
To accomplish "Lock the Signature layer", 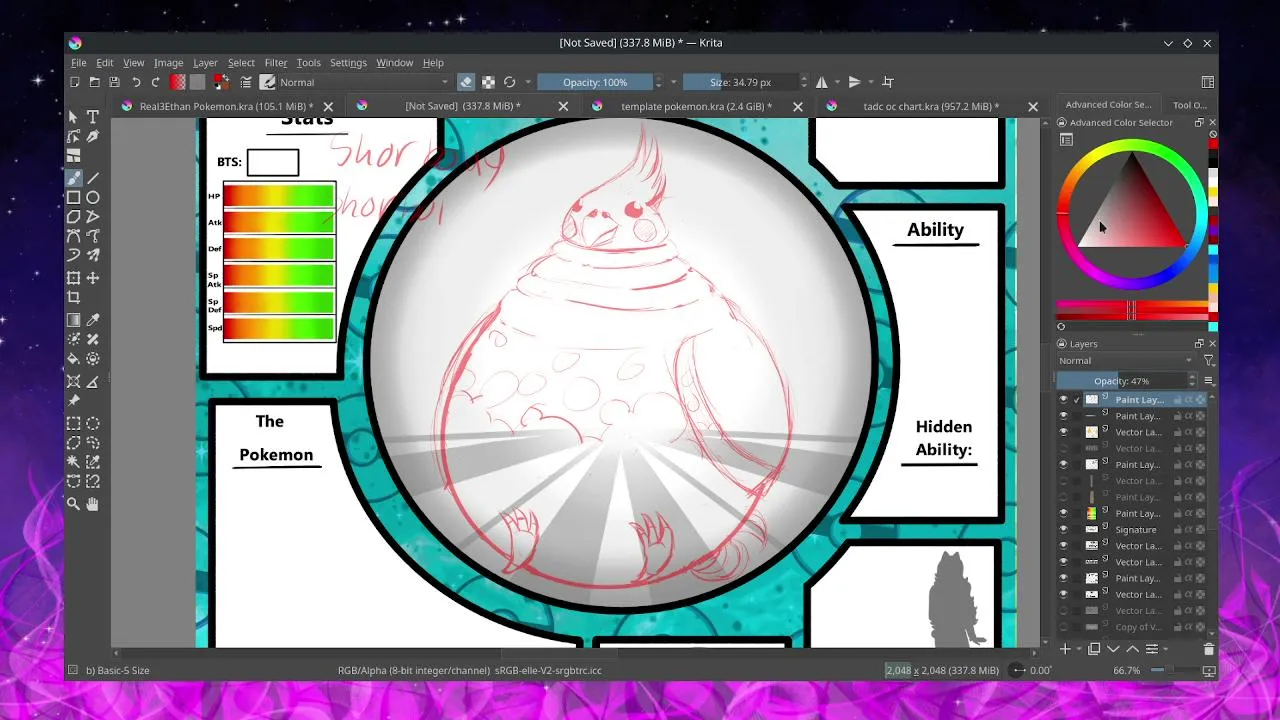I will tap(1178, 530).
